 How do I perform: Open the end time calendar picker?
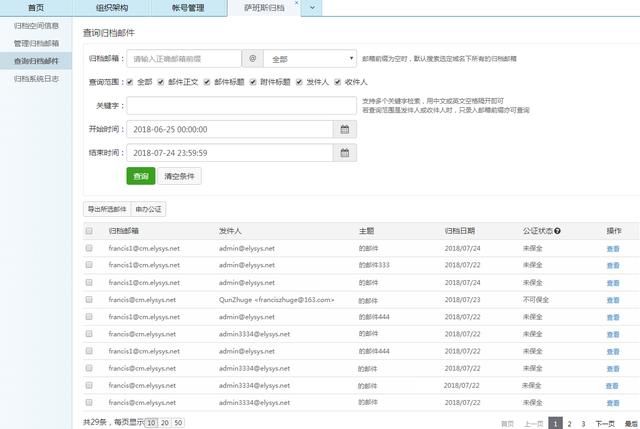344,153
